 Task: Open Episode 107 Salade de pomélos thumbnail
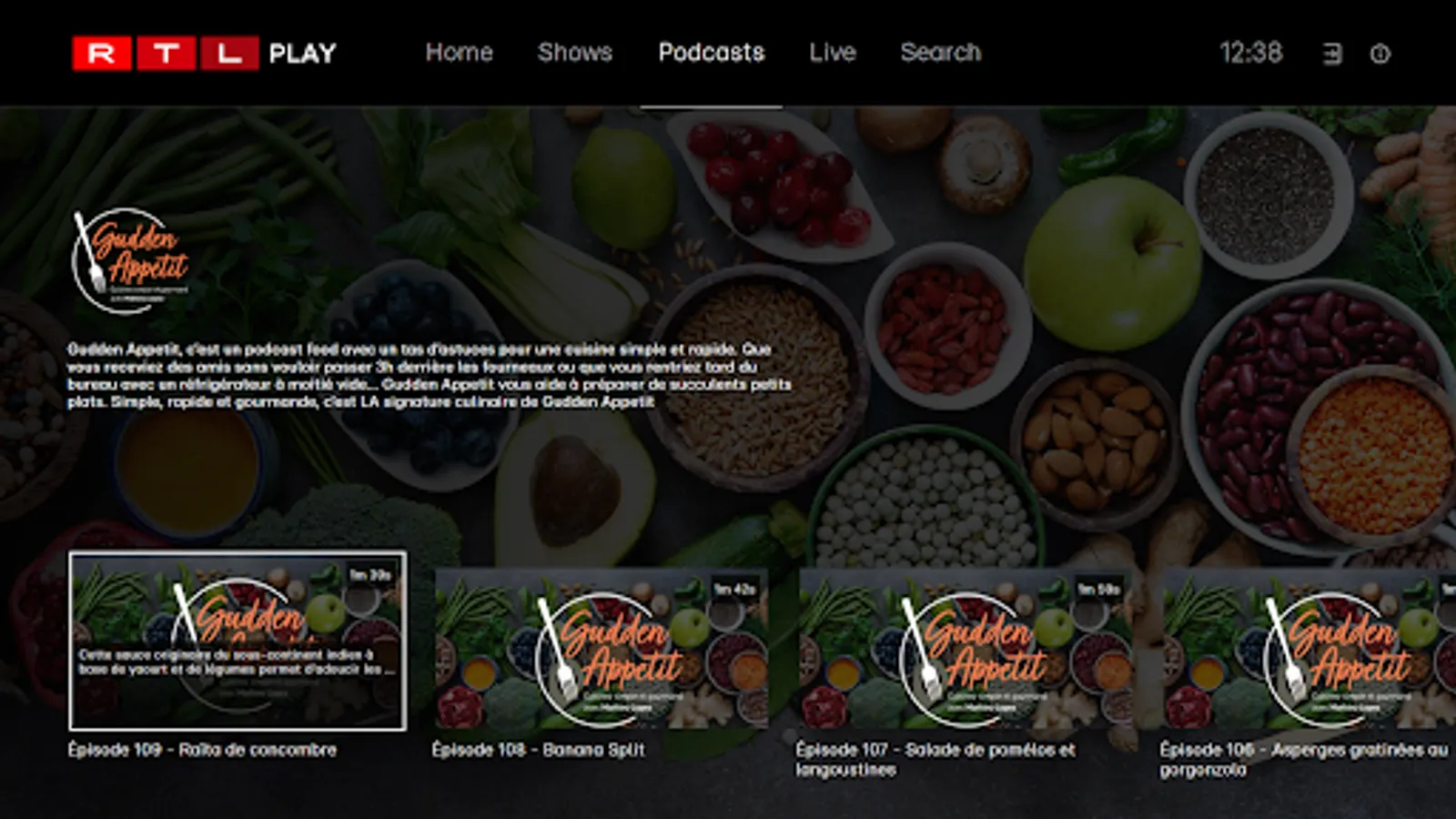[966, 649]
